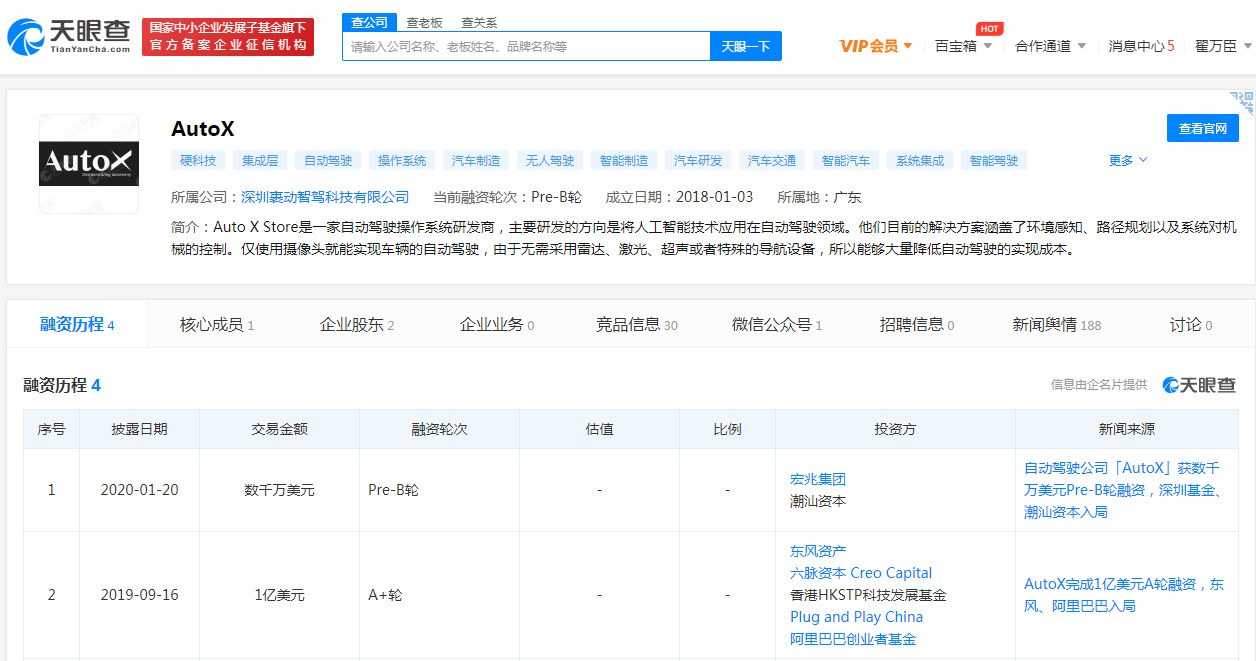Click the 汽车研发 tag
1256x661 pixels.
(x=698, y=160)
